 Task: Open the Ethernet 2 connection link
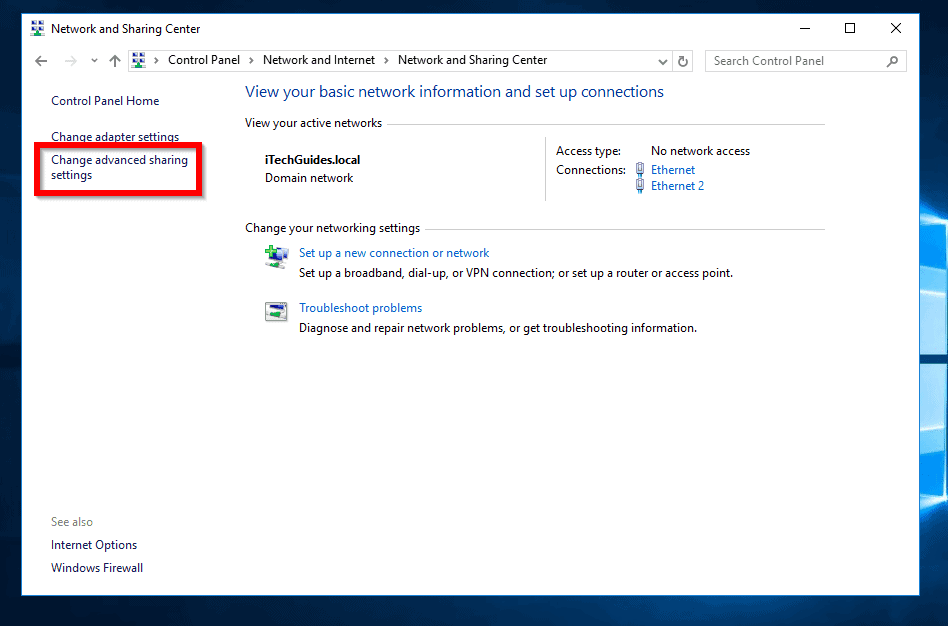click(677, 186)
